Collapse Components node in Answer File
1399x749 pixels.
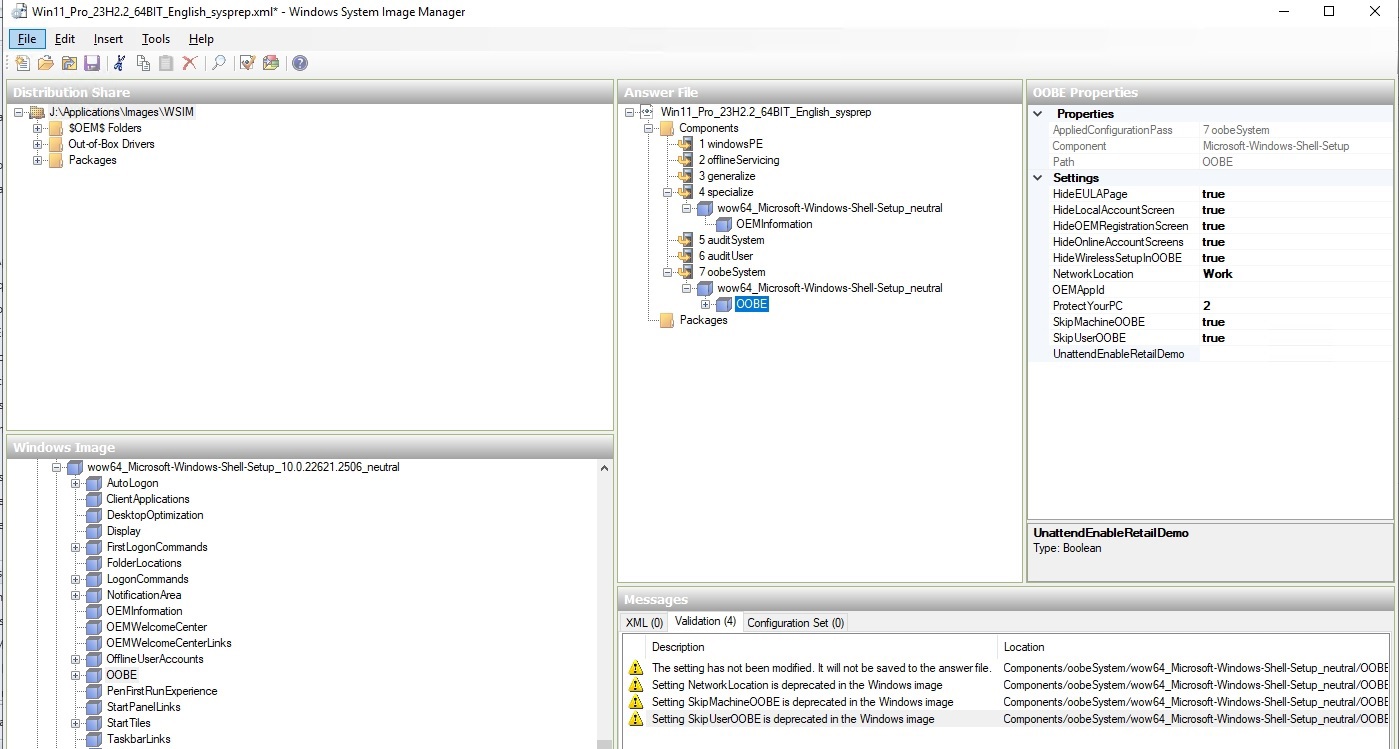648,128
